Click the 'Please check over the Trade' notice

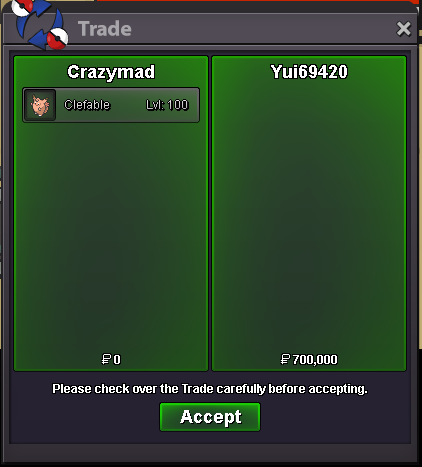click(210, 389)
